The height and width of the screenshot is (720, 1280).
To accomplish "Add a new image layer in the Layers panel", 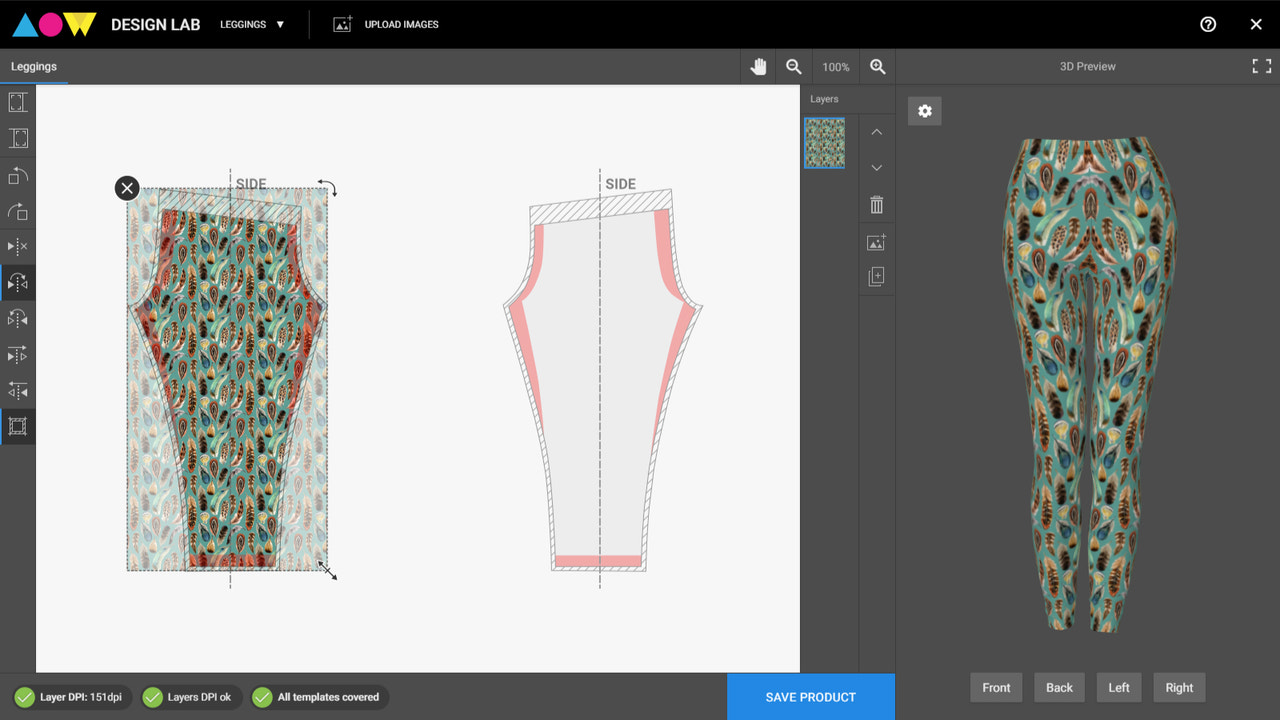I will click(x=876, y=241).
